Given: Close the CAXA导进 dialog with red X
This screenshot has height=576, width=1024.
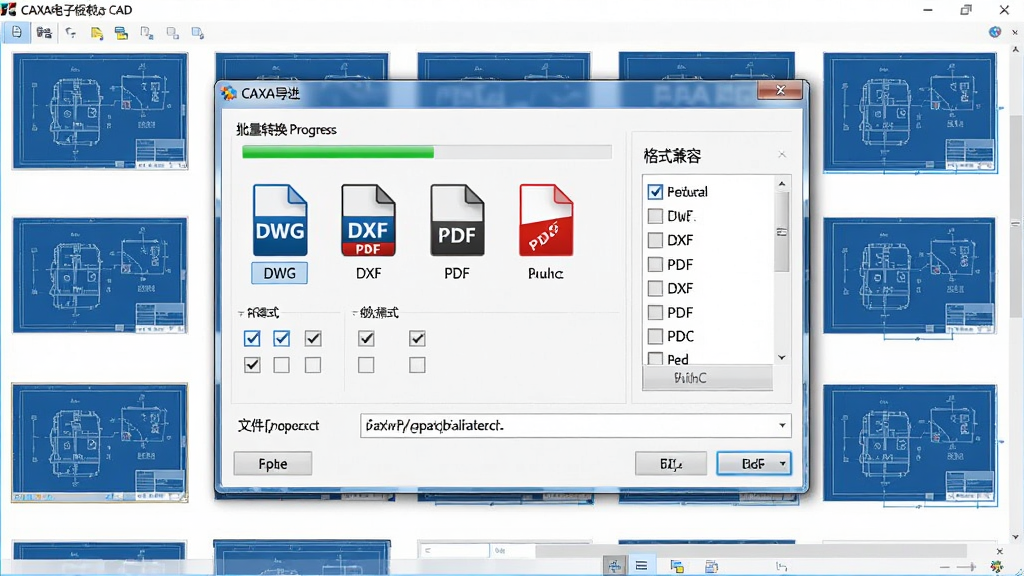Looking at the screenshot, I should pyautogui.click(x=780, y=90).
